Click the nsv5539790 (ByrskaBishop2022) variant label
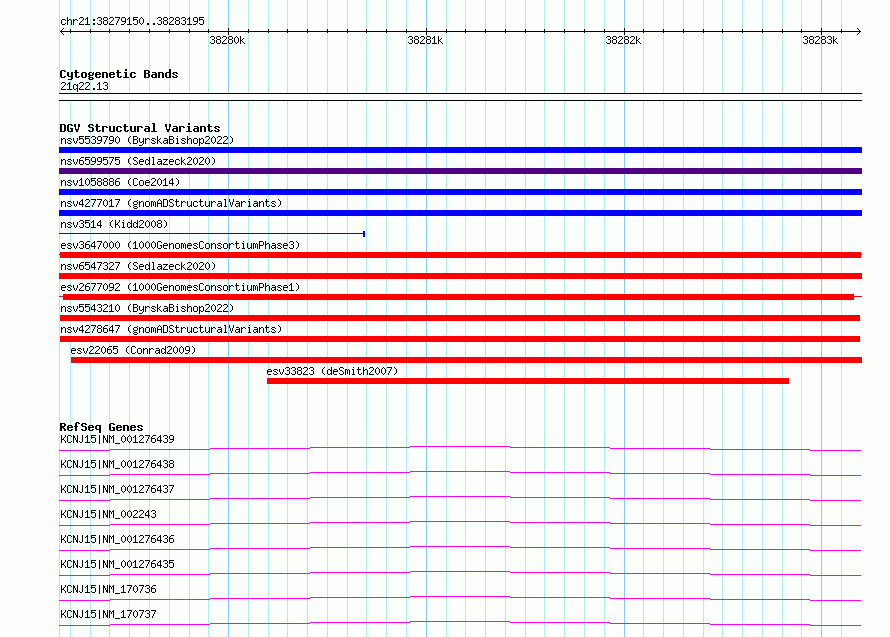 (x=147, y=140)
